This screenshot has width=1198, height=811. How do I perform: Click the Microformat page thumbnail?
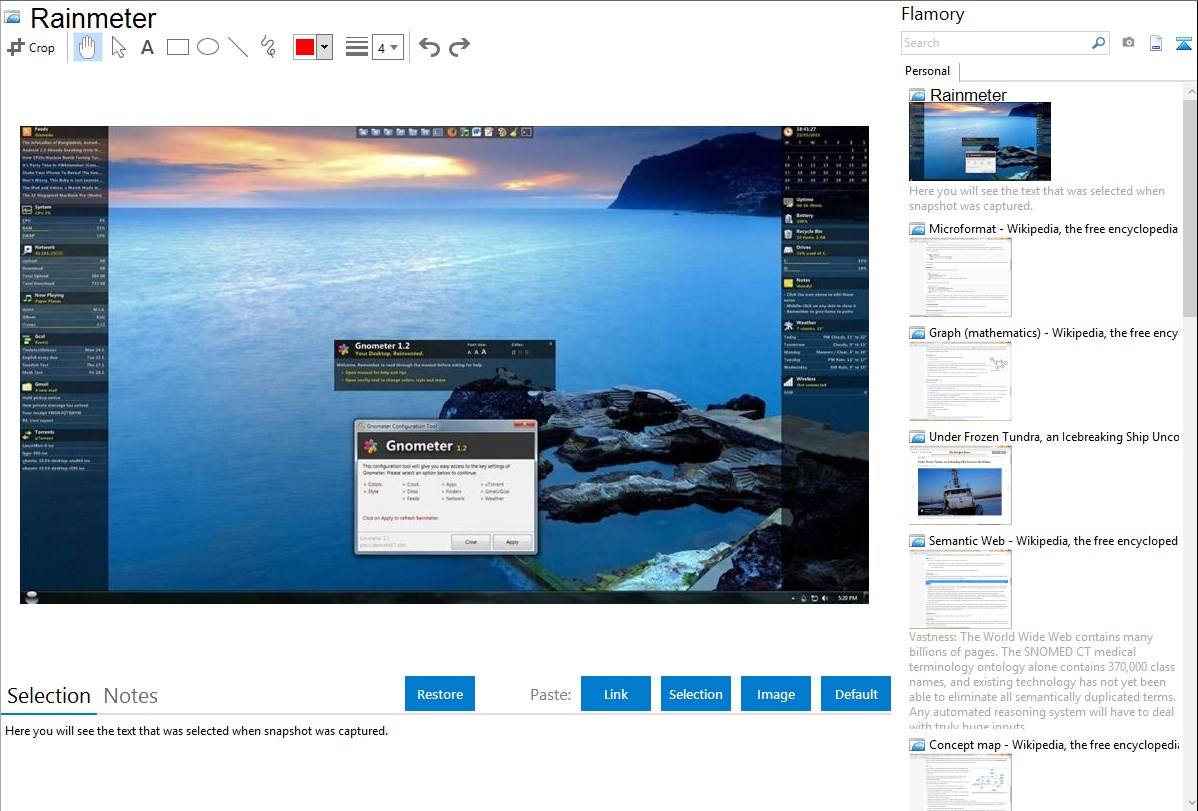point(960,277)
